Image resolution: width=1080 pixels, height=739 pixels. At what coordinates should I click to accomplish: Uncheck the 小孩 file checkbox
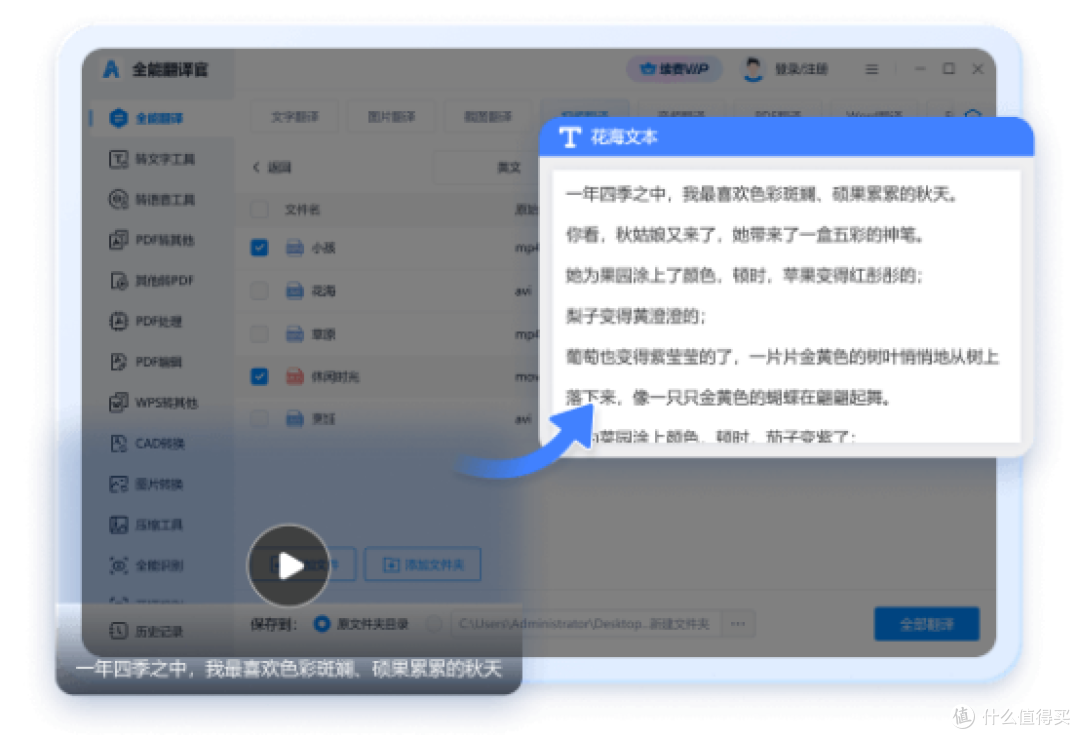(x=259, y=247)
